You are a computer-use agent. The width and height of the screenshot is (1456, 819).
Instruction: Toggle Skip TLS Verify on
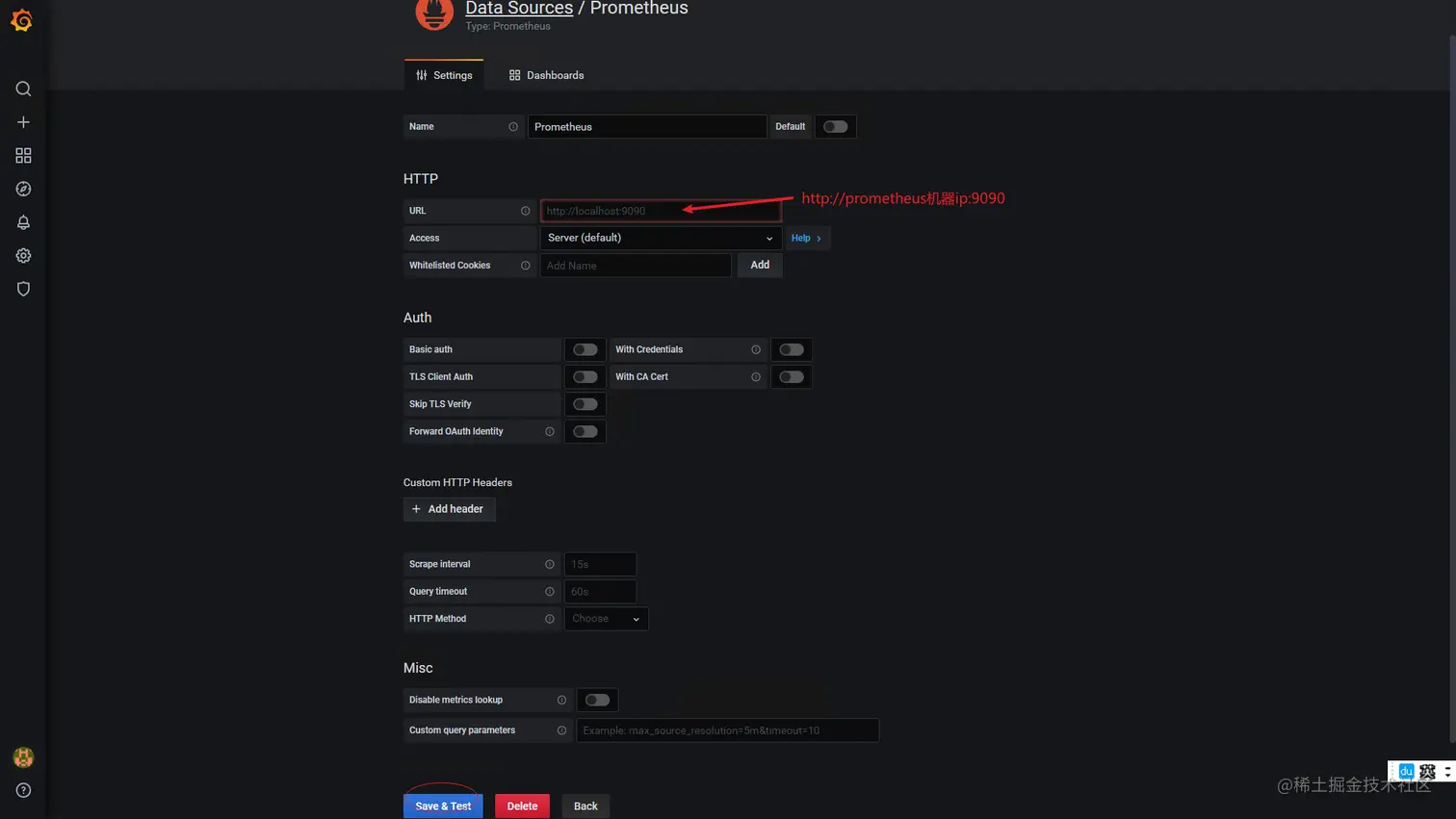click(x=585, y=403)
